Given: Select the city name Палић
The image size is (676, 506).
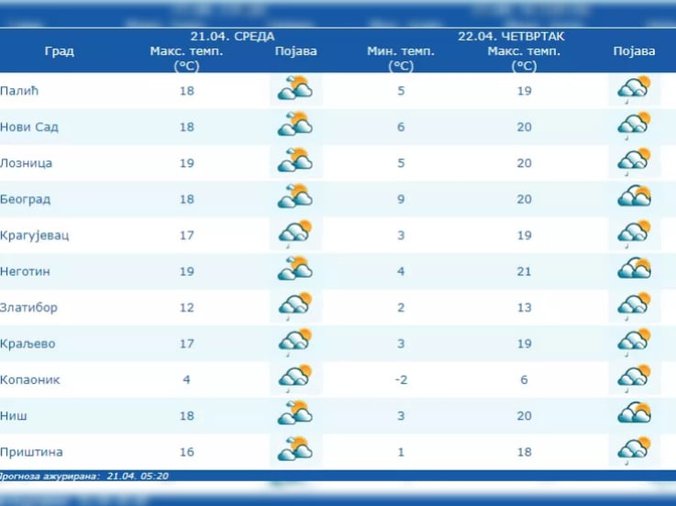Looking at the screenshot, I should click(x=19, y=91).
